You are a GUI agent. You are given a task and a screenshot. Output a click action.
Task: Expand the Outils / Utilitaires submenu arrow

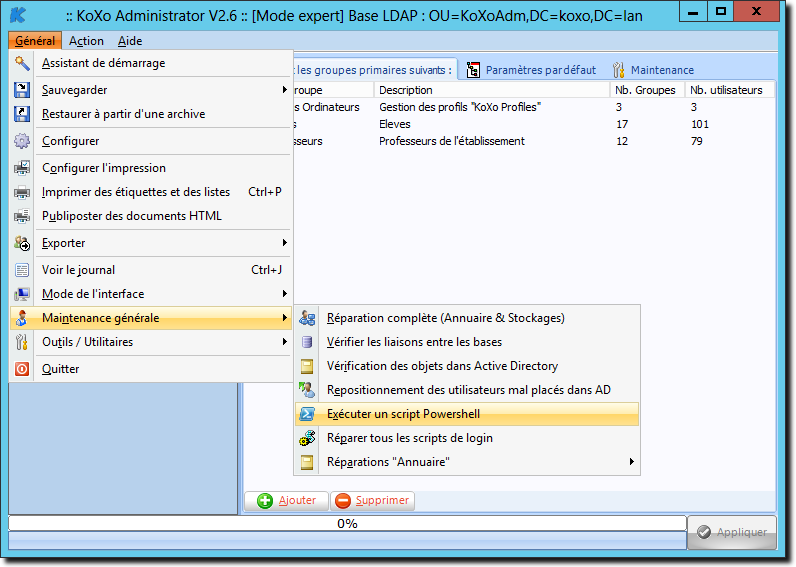pyautogui.click(x=284, y=342)
